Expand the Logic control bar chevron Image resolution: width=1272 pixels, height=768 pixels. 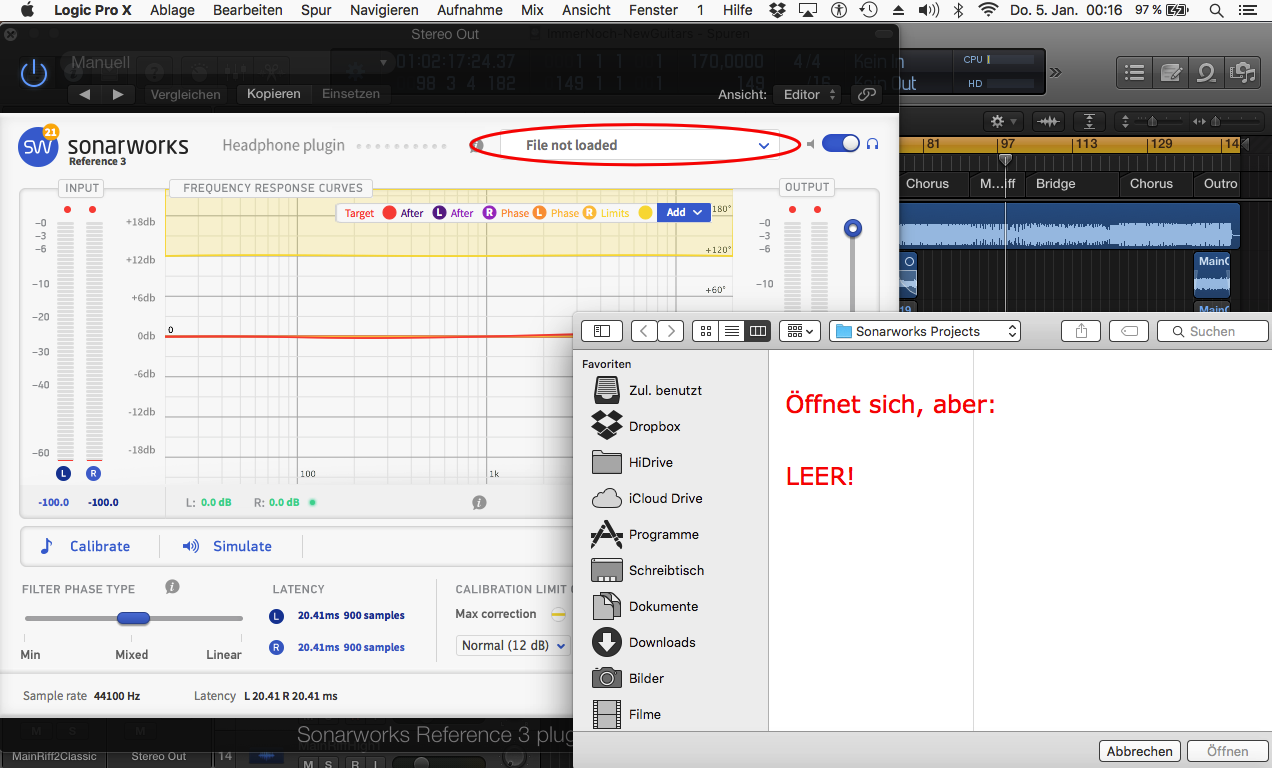[1055, 72]
